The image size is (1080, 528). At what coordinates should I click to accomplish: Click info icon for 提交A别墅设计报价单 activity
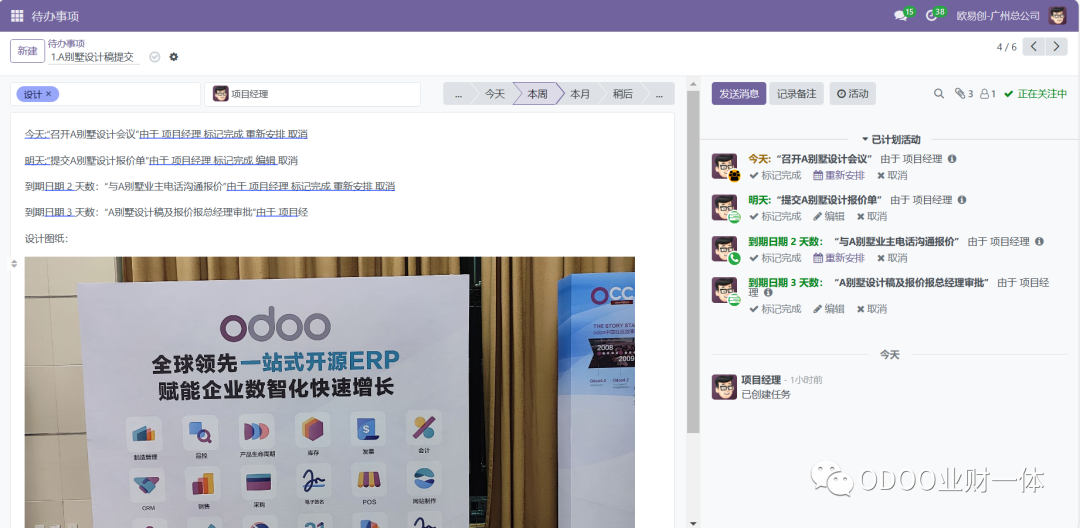click(x=962, y=200)
